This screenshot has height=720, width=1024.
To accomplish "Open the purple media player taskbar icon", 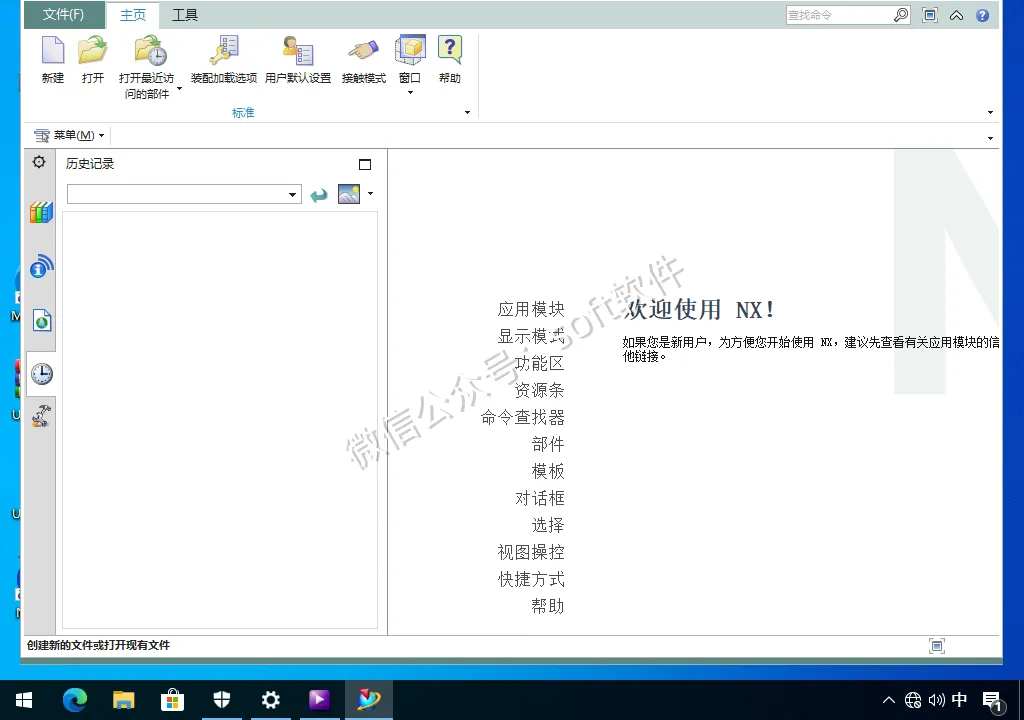I will point(319,700).
